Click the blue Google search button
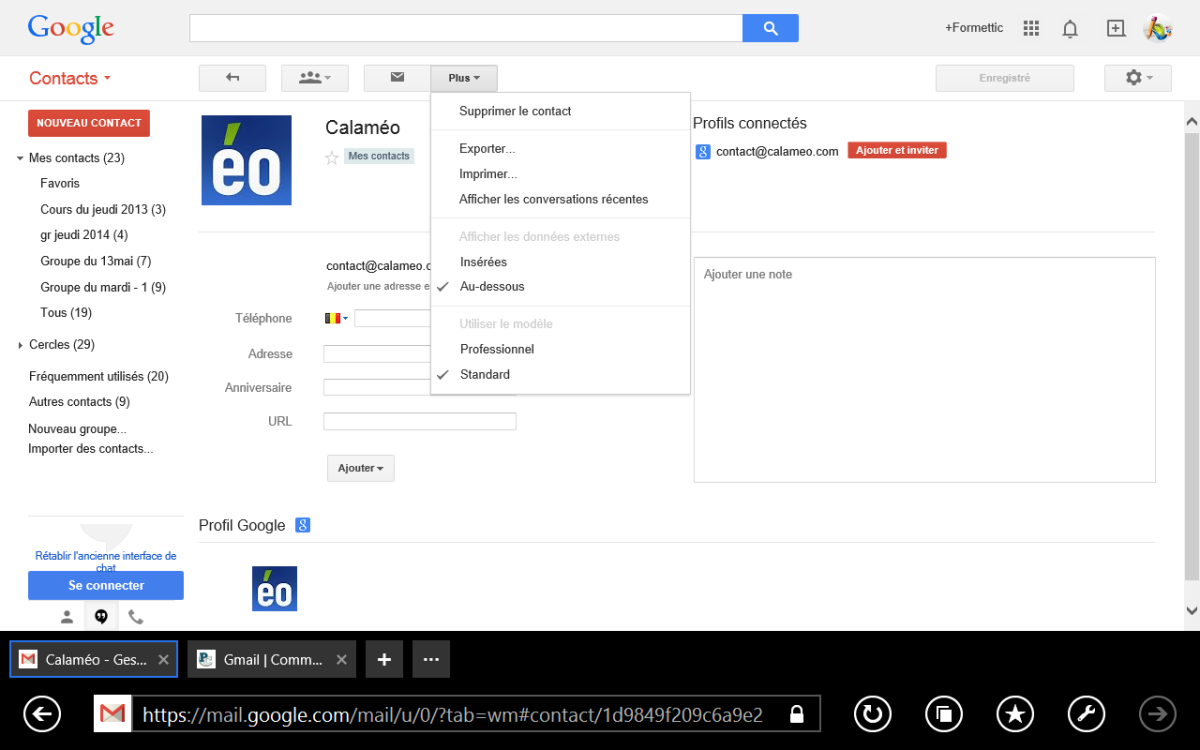Screen dimensions: 1200x750 pyautogui.click(x=770, y=28)
